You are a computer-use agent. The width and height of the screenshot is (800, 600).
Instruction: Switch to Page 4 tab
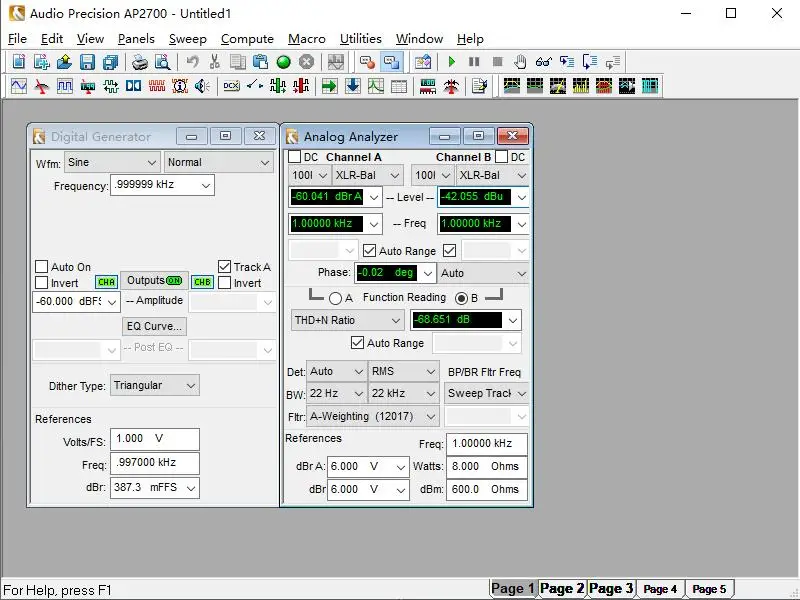[660, 589]
